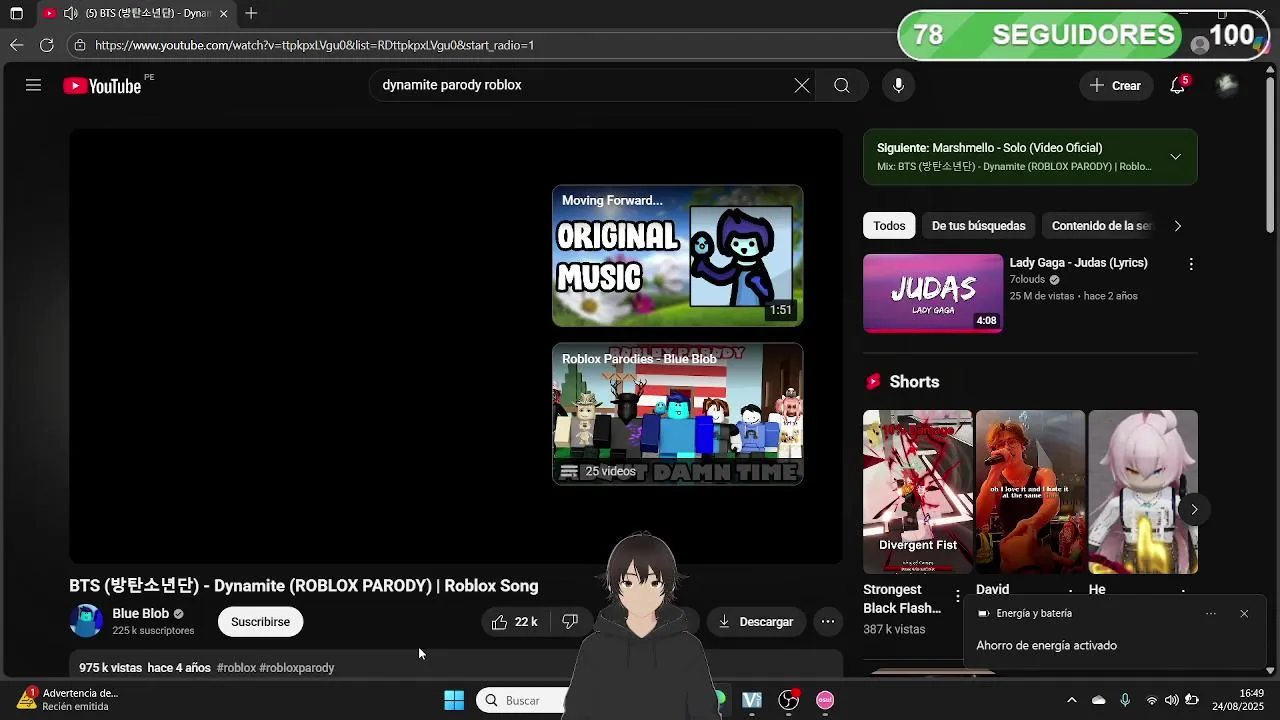Image resolution: width=1280 pixels, height=720 pixels.
Task: Open options menu for Lady Gaga Judas
Action: coord(1190,264)
